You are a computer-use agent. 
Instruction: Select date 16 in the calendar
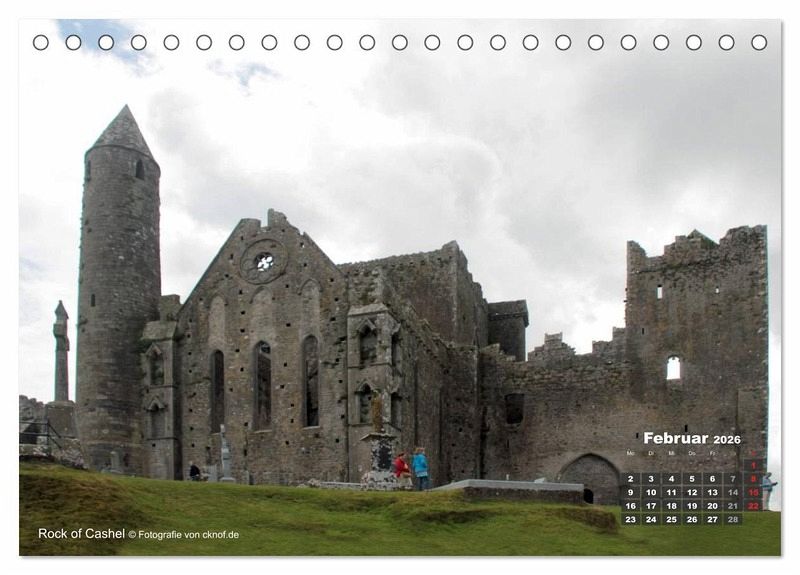point(631,506)
